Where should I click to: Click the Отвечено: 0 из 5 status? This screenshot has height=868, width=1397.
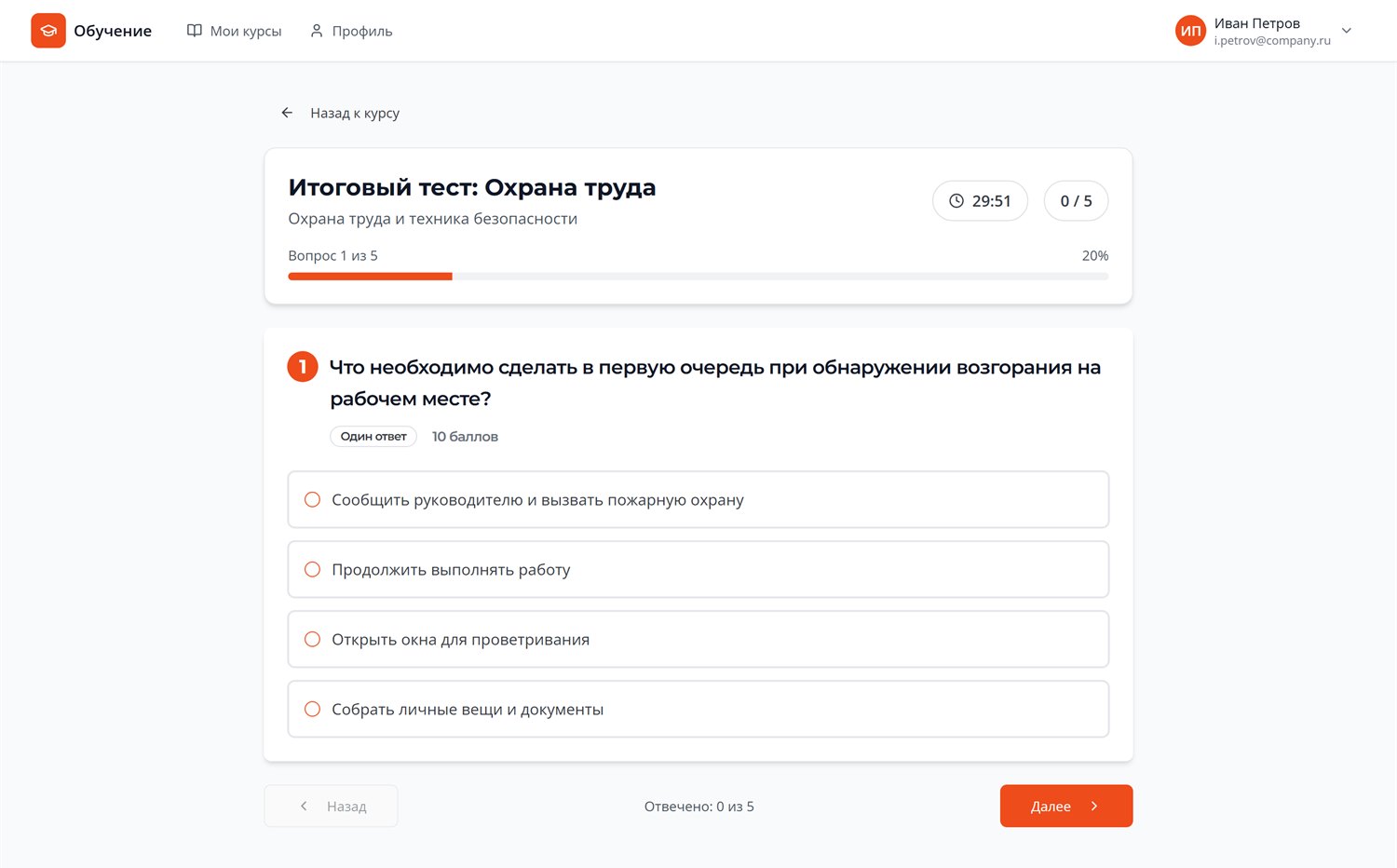click(x=699, y=807)
